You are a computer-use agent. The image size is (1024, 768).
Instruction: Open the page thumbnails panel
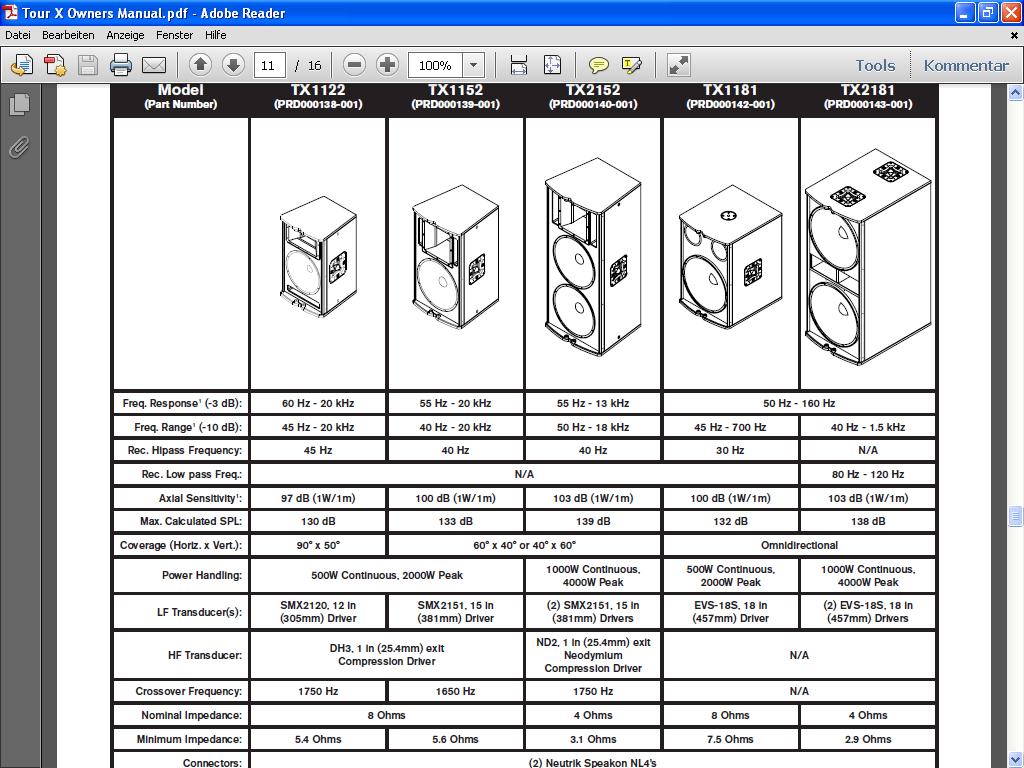tap(20, 104)
